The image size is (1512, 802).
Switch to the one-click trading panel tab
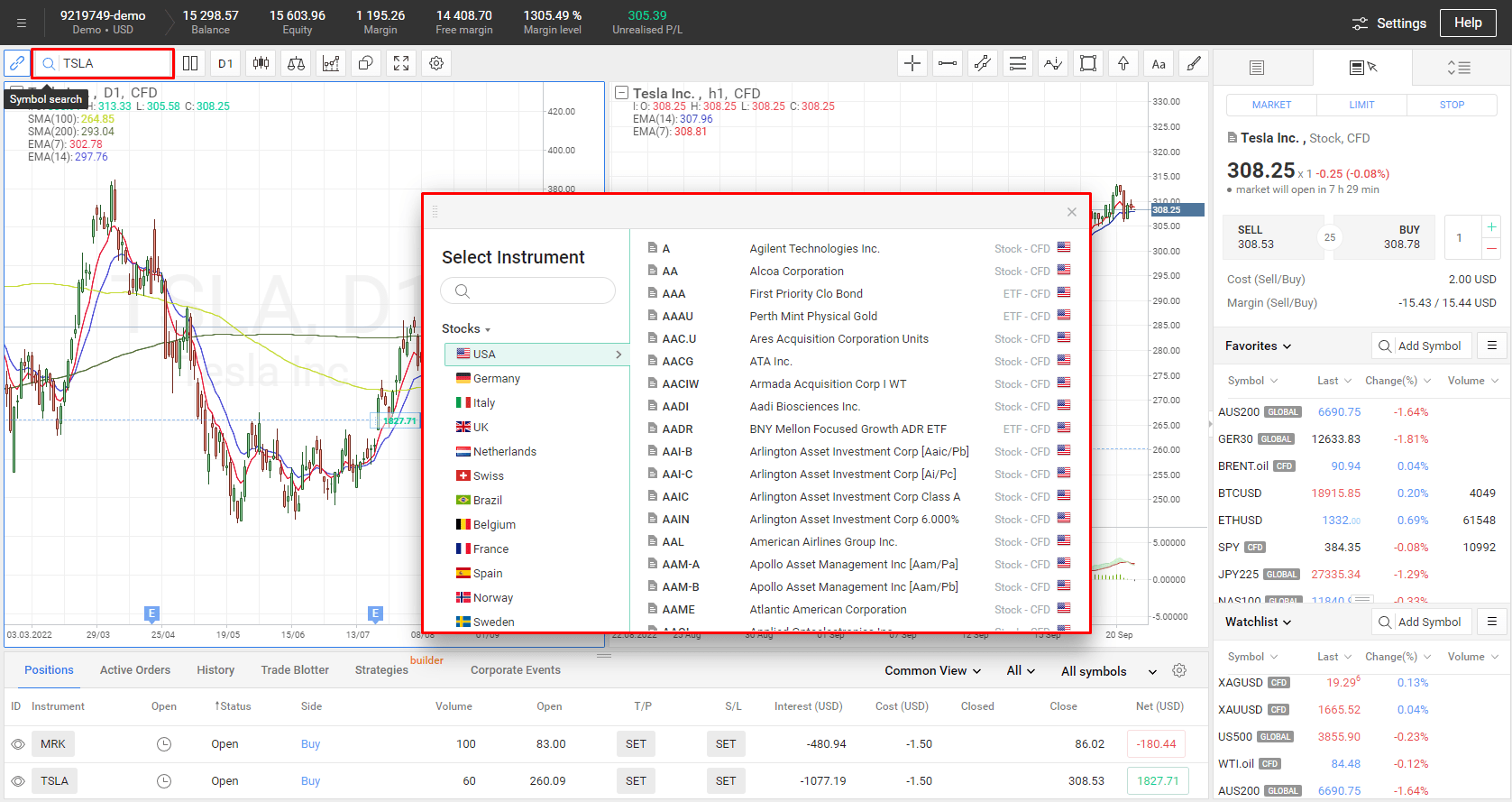(1362, 68)
